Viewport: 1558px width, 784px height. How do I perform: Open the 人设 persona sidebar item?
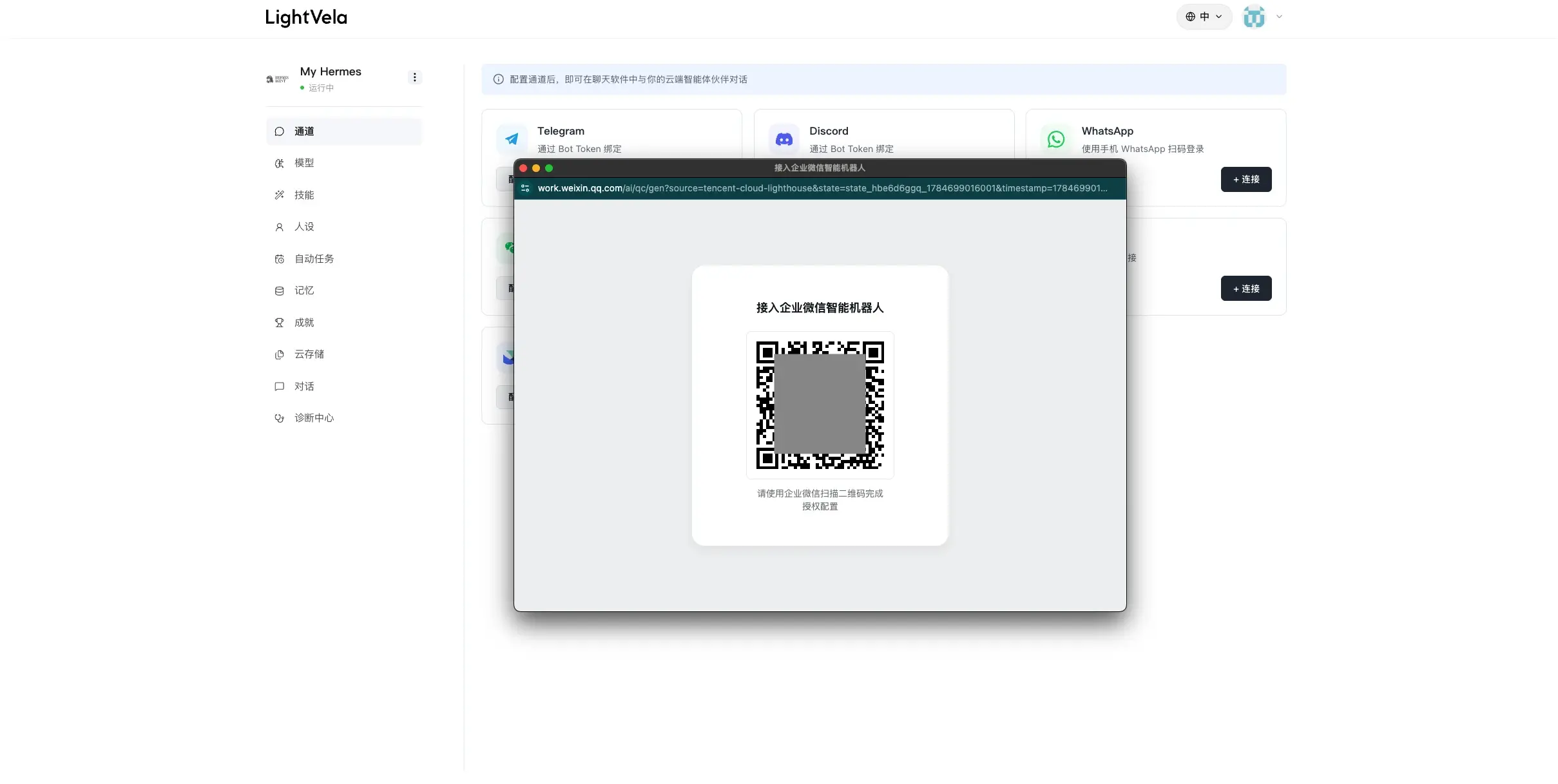pyautogui.click(x=343, y=227)
